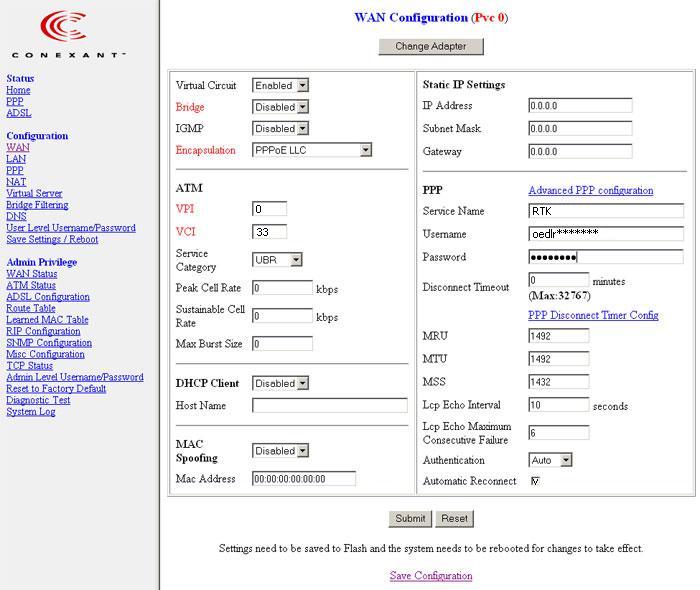Open Virtual Server page
Image resolution: width=700 pixels, height=590 pixels.
click(x=34, y=194)
